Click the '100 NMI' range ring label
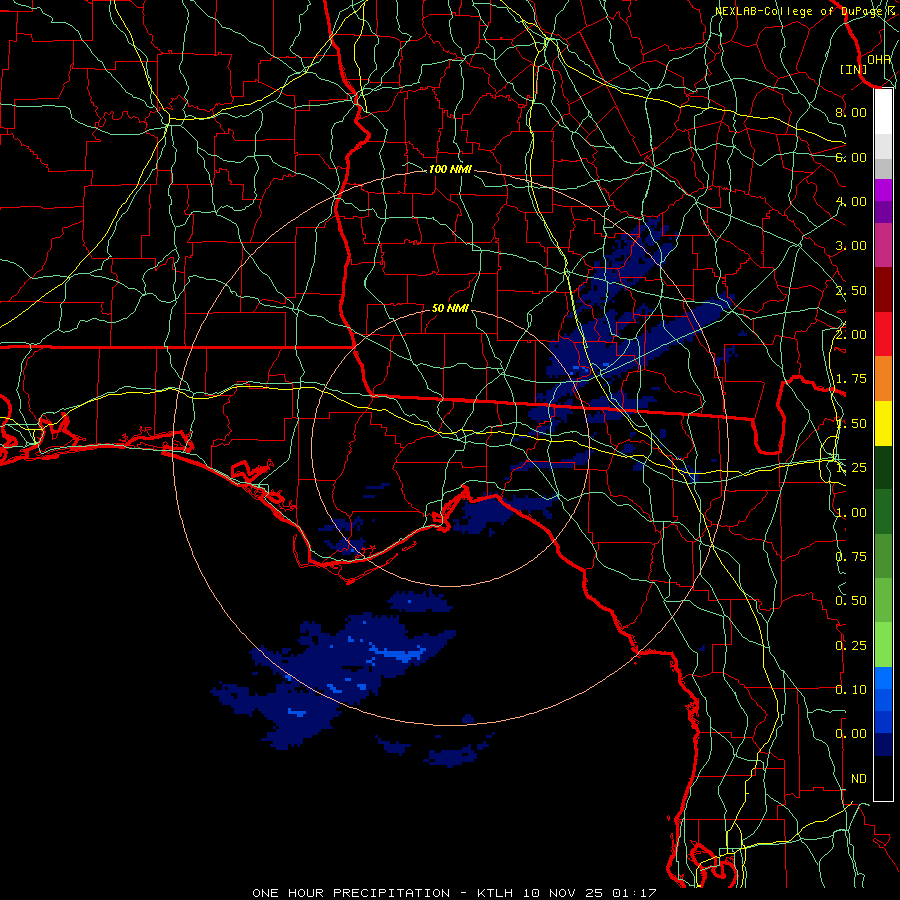The height and width of the screenshot is (900, 900). click(x=450, y=169)
